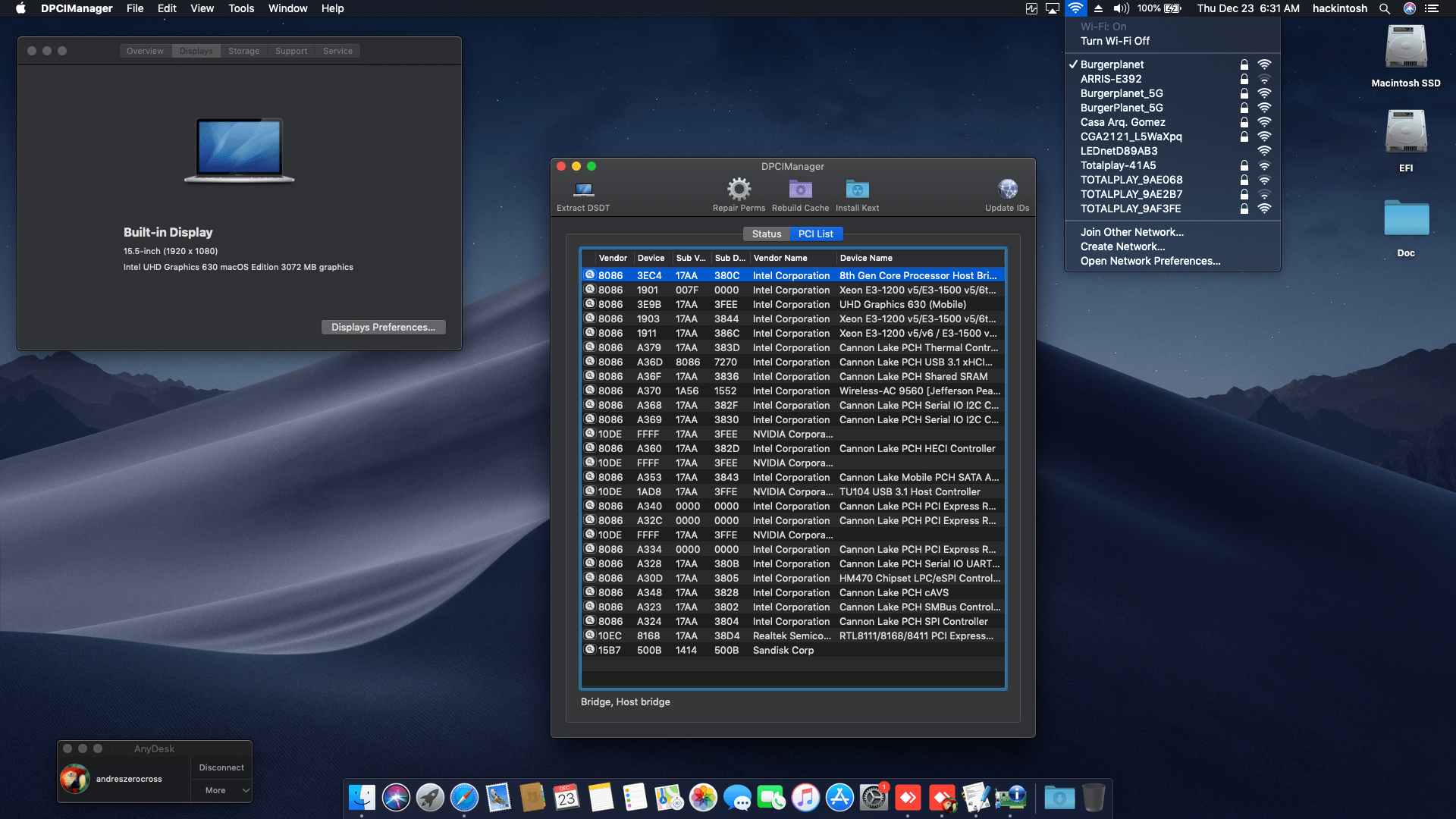Open Photos from the dock

703,797
